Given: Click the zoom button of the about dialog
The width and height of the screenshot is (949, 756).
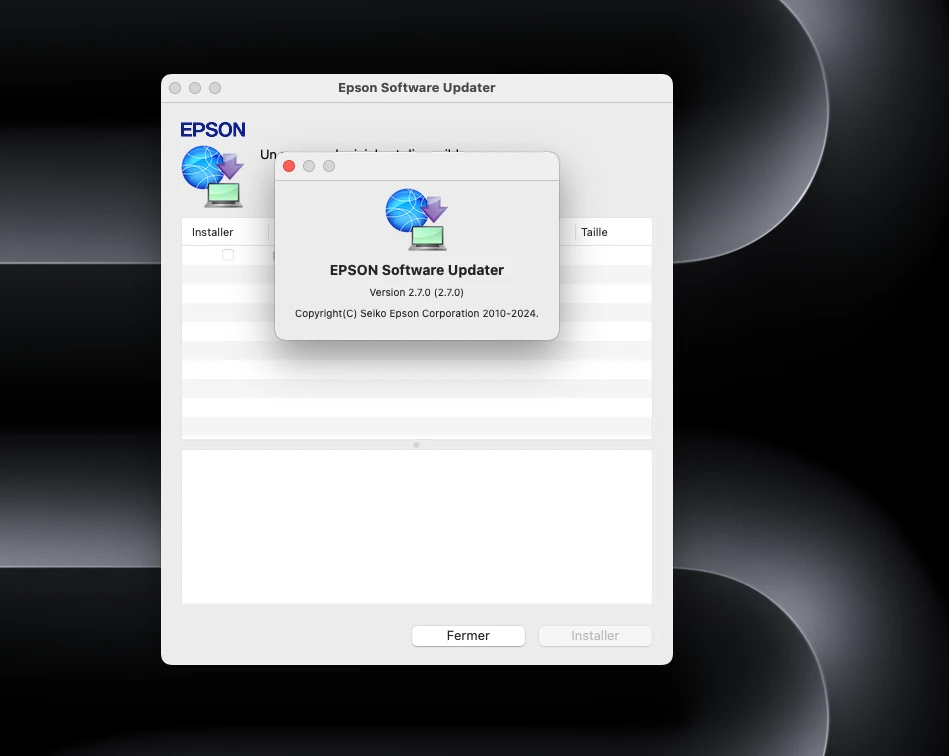Looking at the screenshot, I should point(329,166).
